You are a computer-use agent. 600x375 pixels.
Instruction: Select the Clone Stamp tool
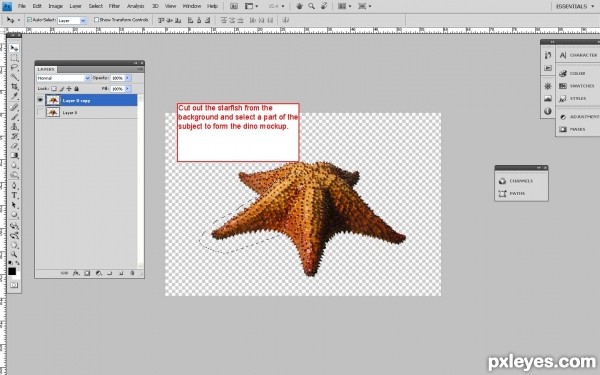click(14, 126)
